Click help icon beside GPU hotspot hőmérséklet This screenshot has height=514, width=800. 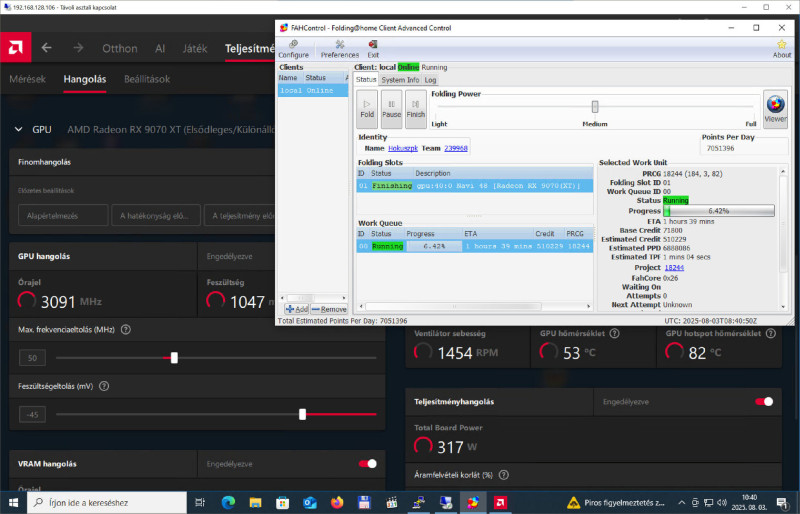pyautogui.click(x=771, y=333)
